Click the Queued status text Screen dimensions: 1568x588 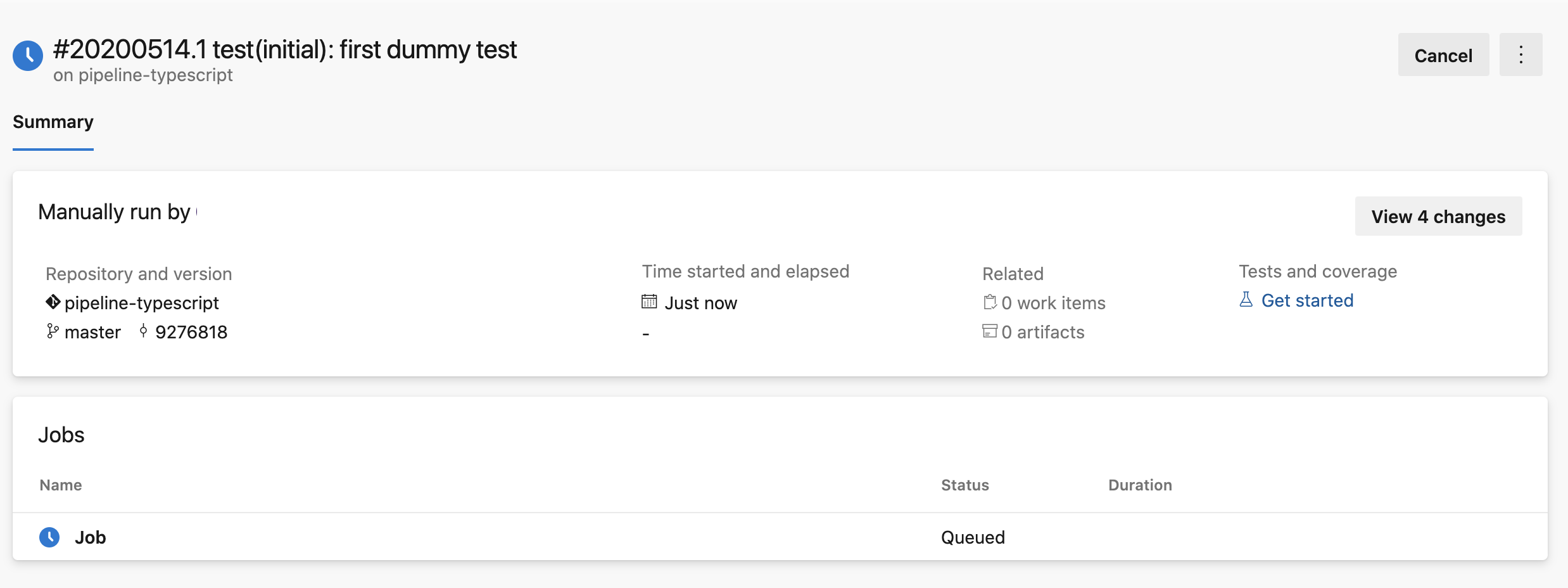click(x=973, y=537)
